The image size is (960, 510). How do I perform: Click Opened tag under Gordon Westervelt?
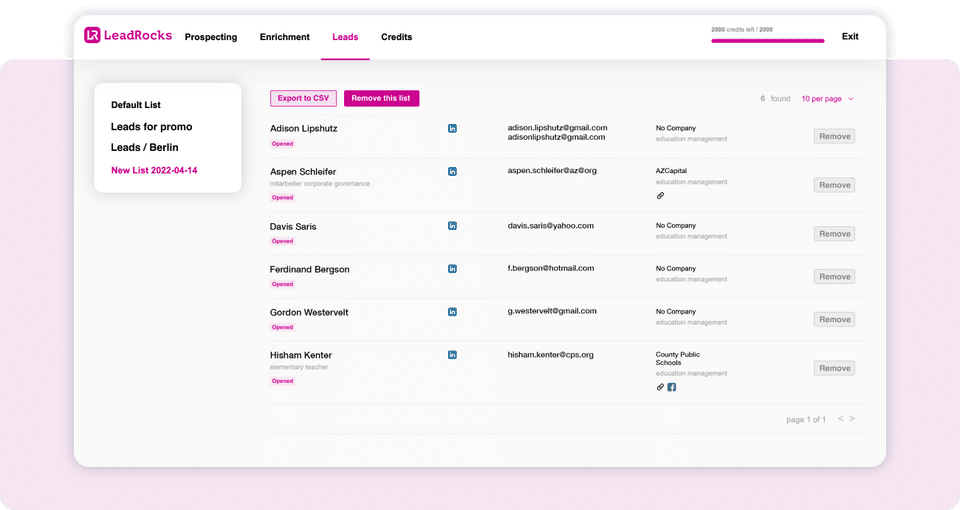coord(282,327)
